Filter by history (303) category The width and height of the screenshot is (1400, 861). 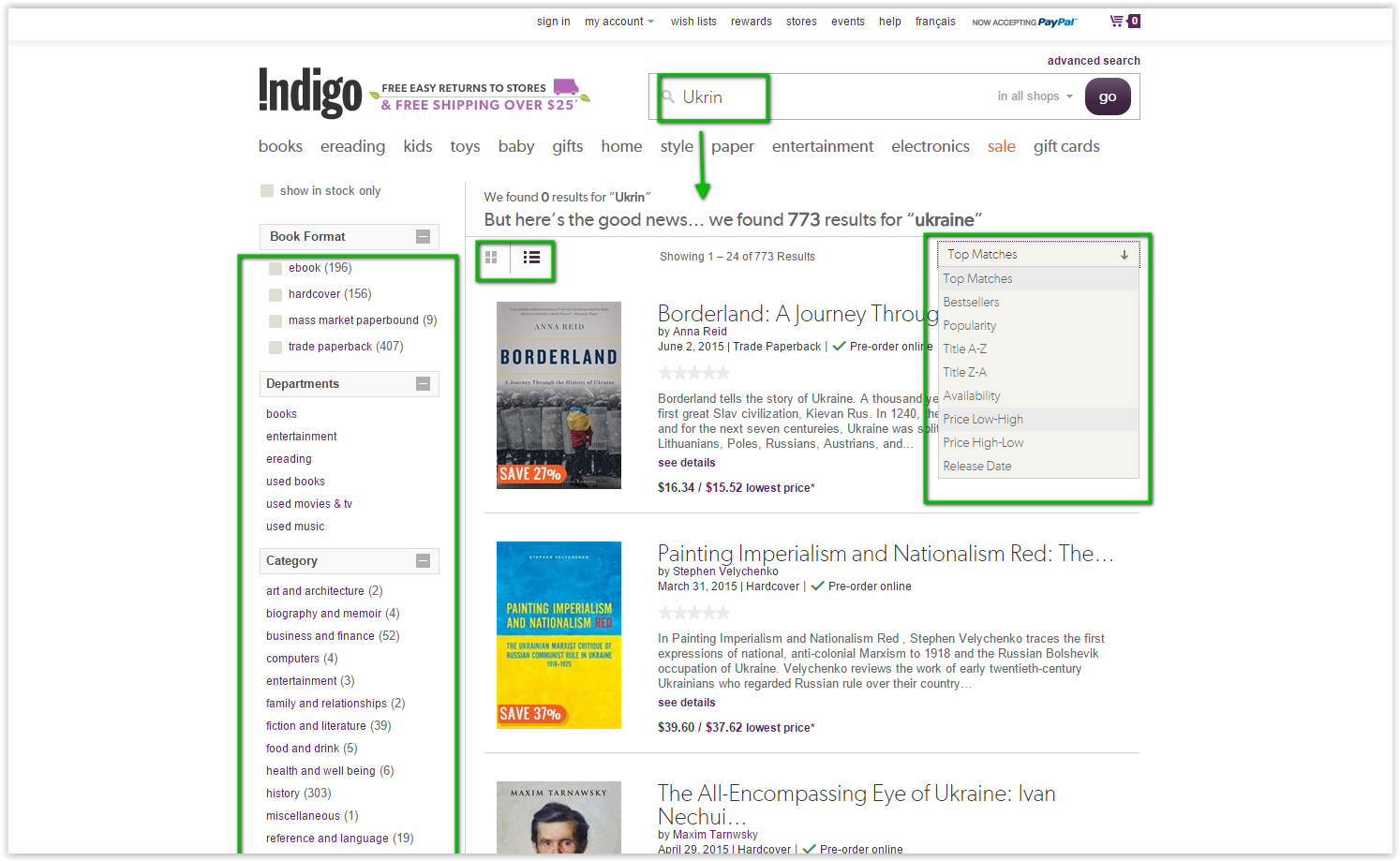point(298,794)
